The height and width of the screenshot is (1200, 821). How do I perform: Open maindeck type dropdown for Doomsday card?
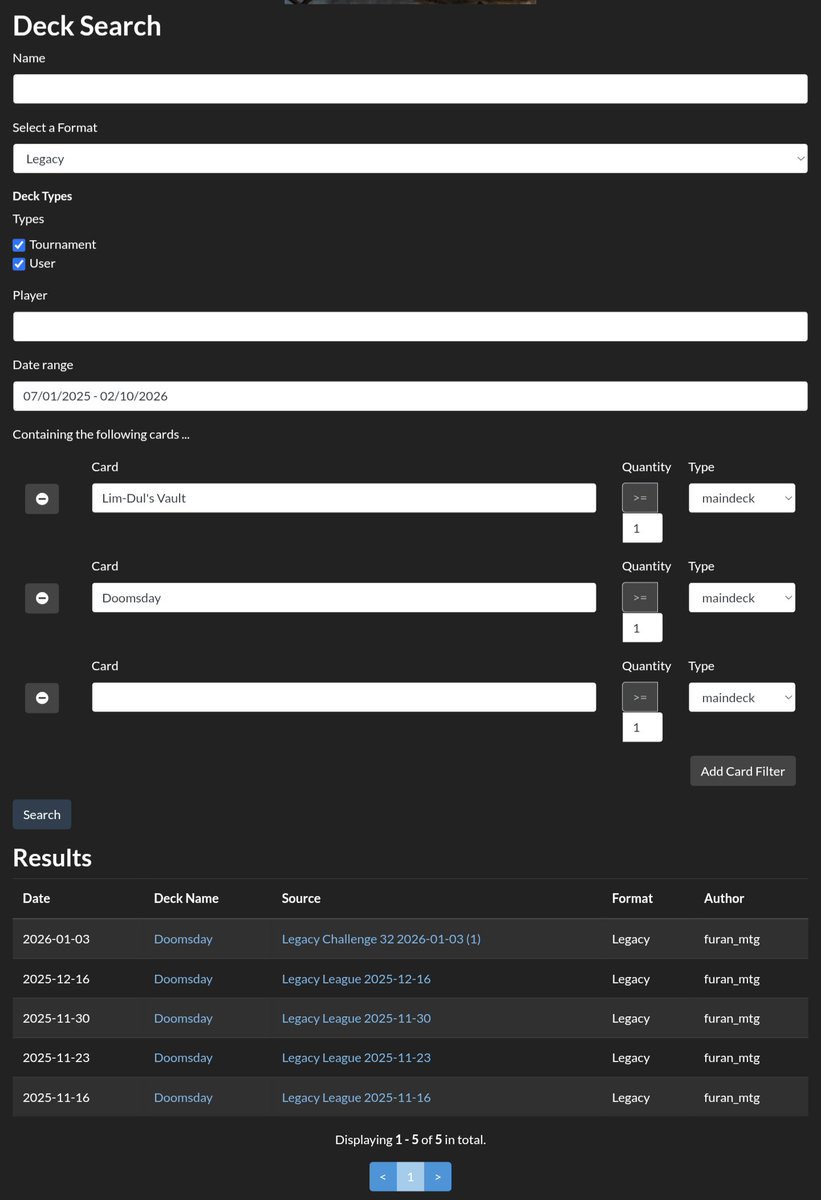point(742,598)
